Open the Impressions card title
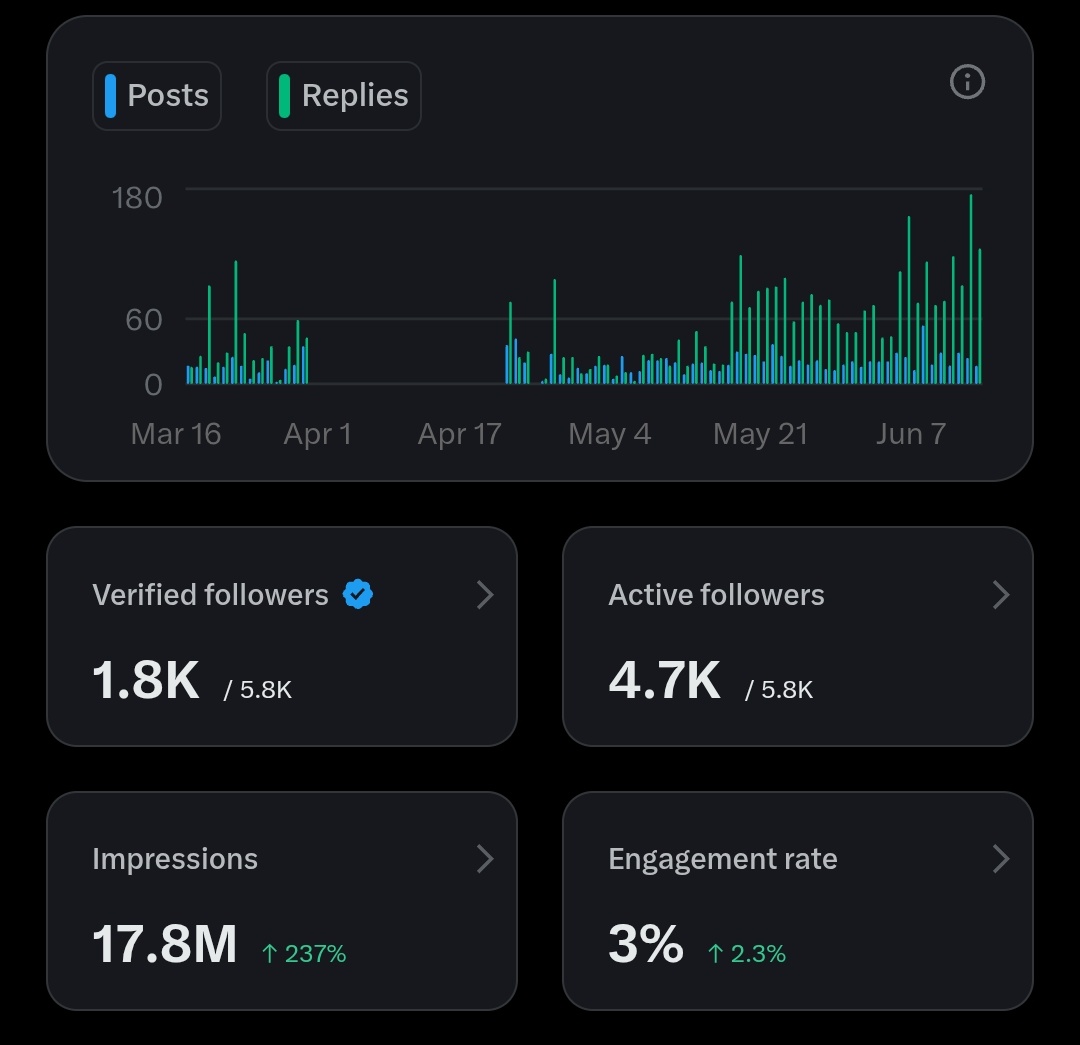 click(175, 859)
